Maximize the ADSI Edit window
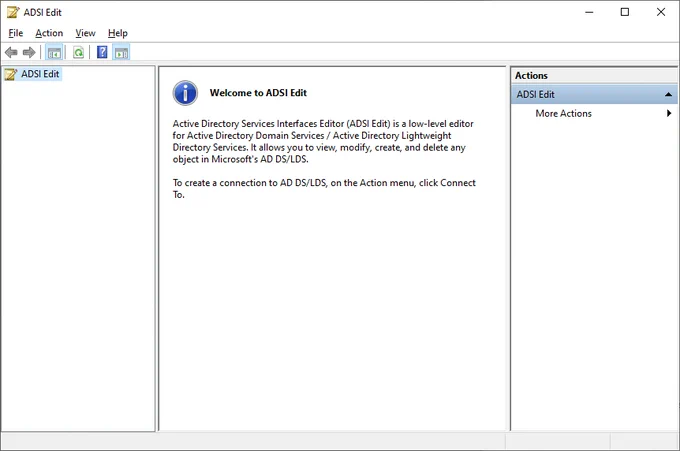The image size is (680, 451). [x=624, y=12]
